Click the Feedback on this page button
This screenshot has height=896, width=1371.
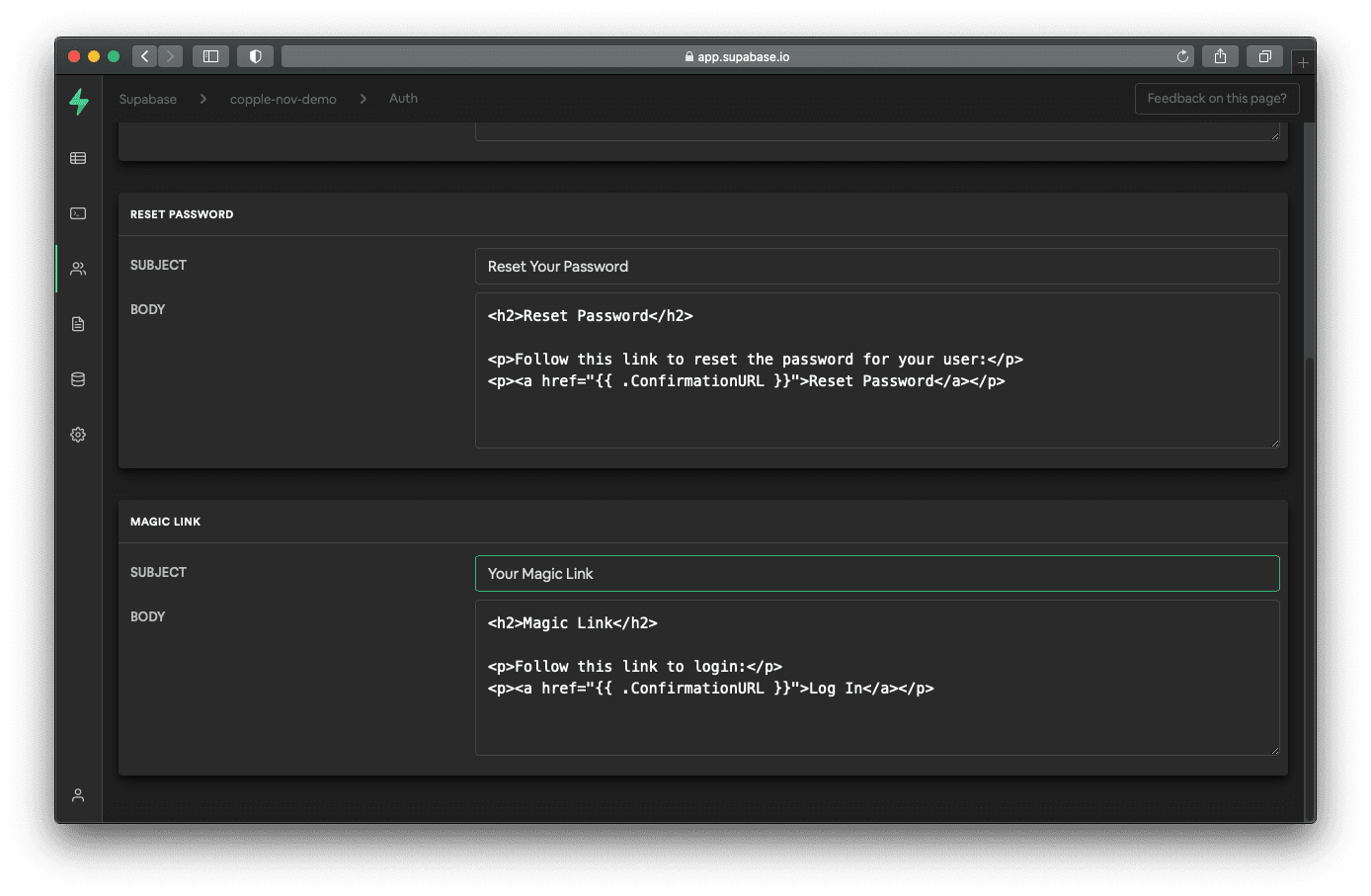point(1216,99)
